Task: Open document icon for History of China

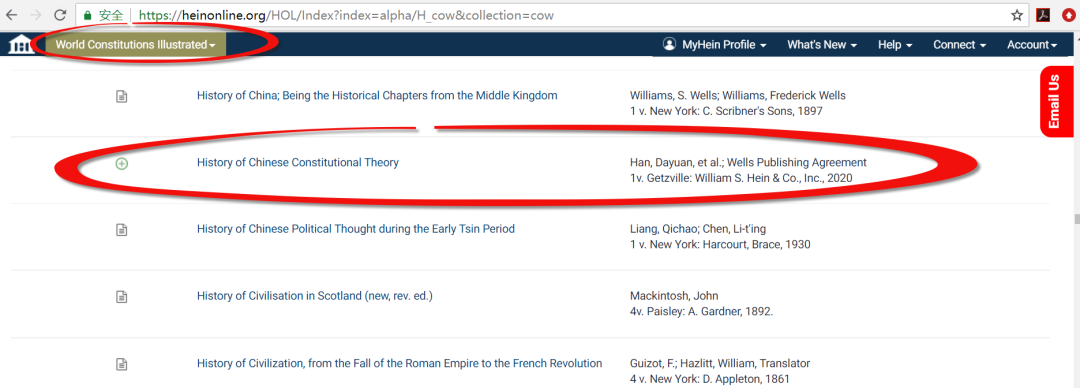Action: 121,96
